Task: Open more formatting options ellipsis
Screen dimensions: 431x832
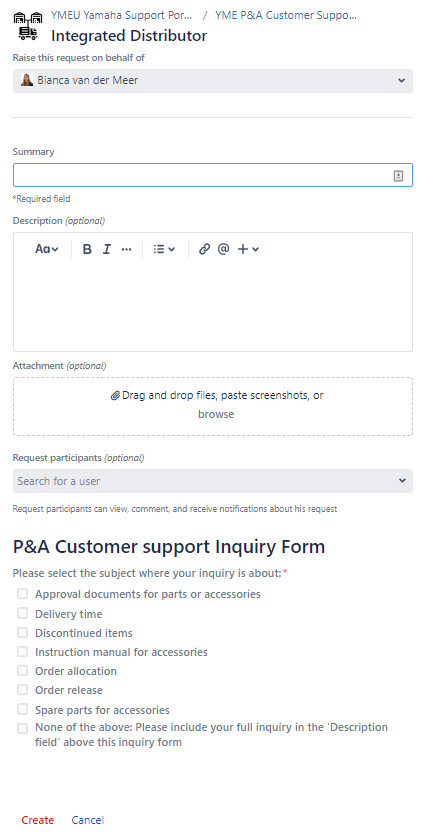Action: coord(126,249)
